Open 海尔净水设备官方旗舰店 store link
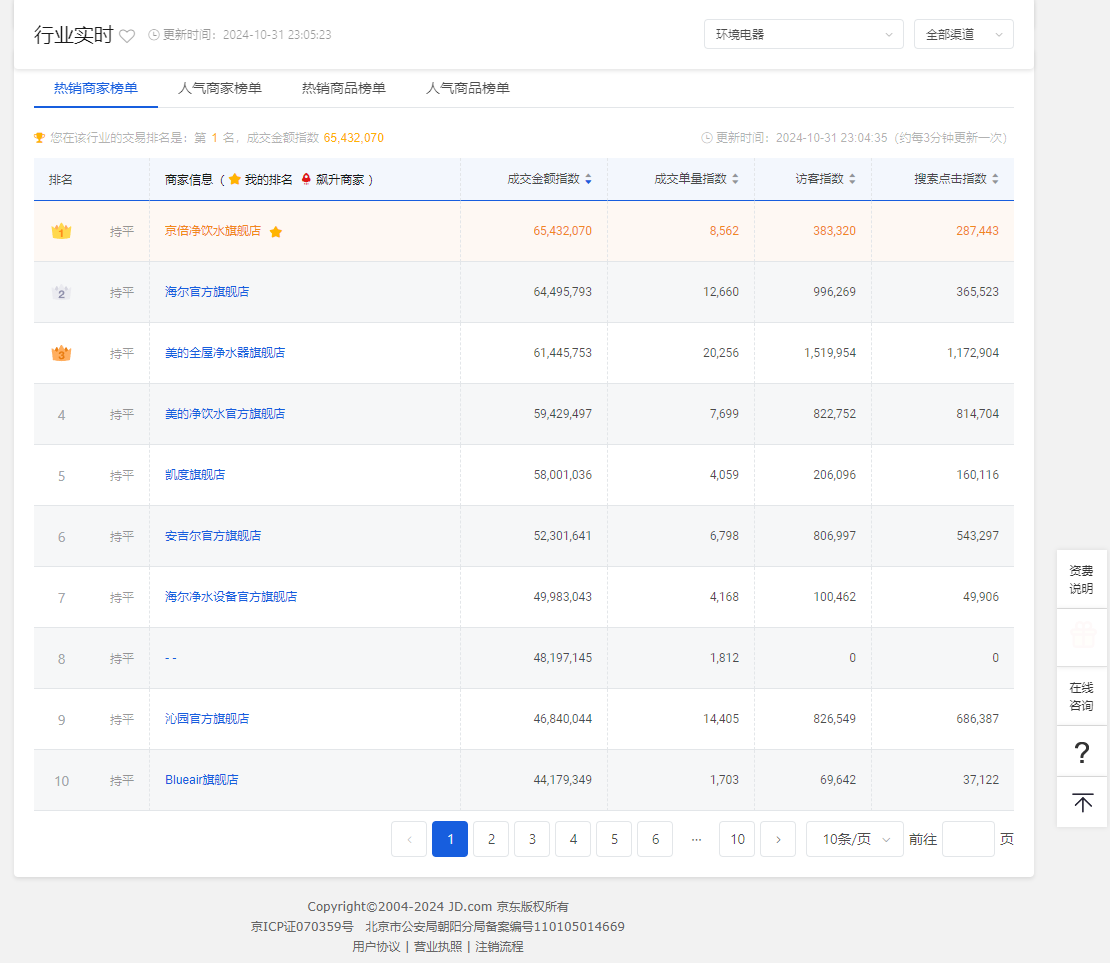Image resolution: width=1110 pixels, height=963 pixels. (x=231, y=597)
